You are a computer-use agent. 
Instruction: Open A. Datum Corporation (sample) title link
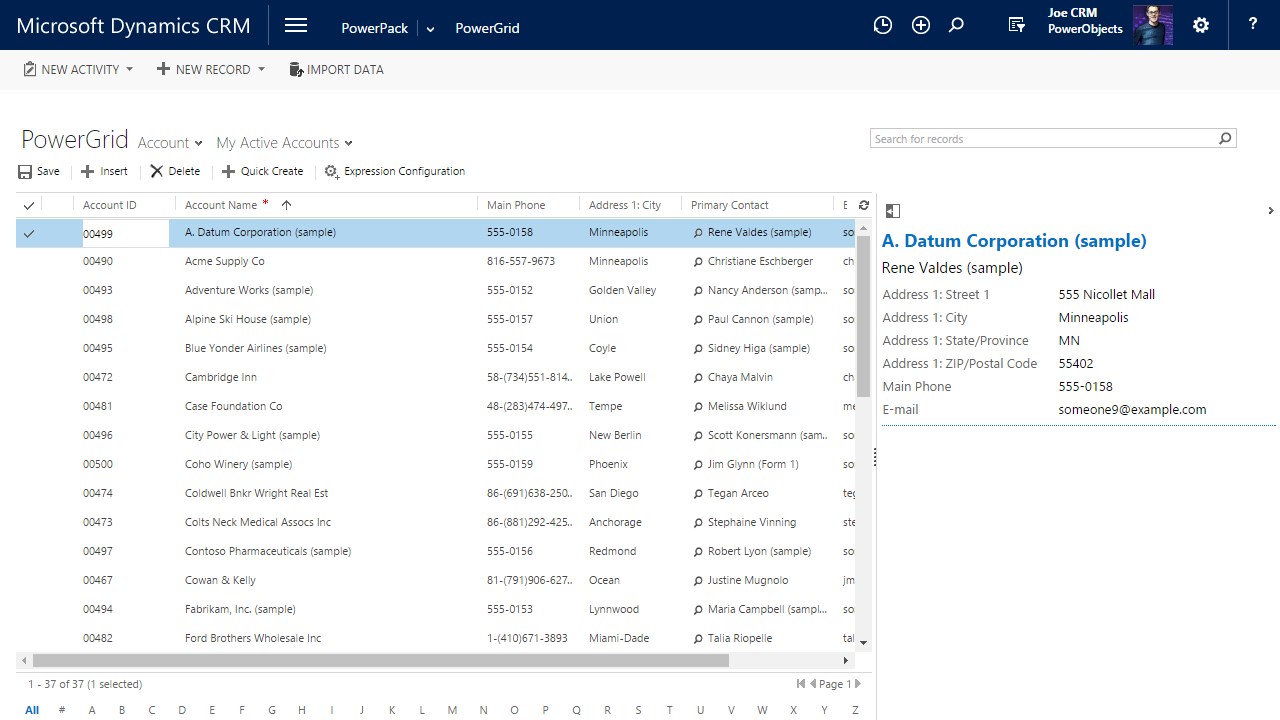(x=1014, y=241)
